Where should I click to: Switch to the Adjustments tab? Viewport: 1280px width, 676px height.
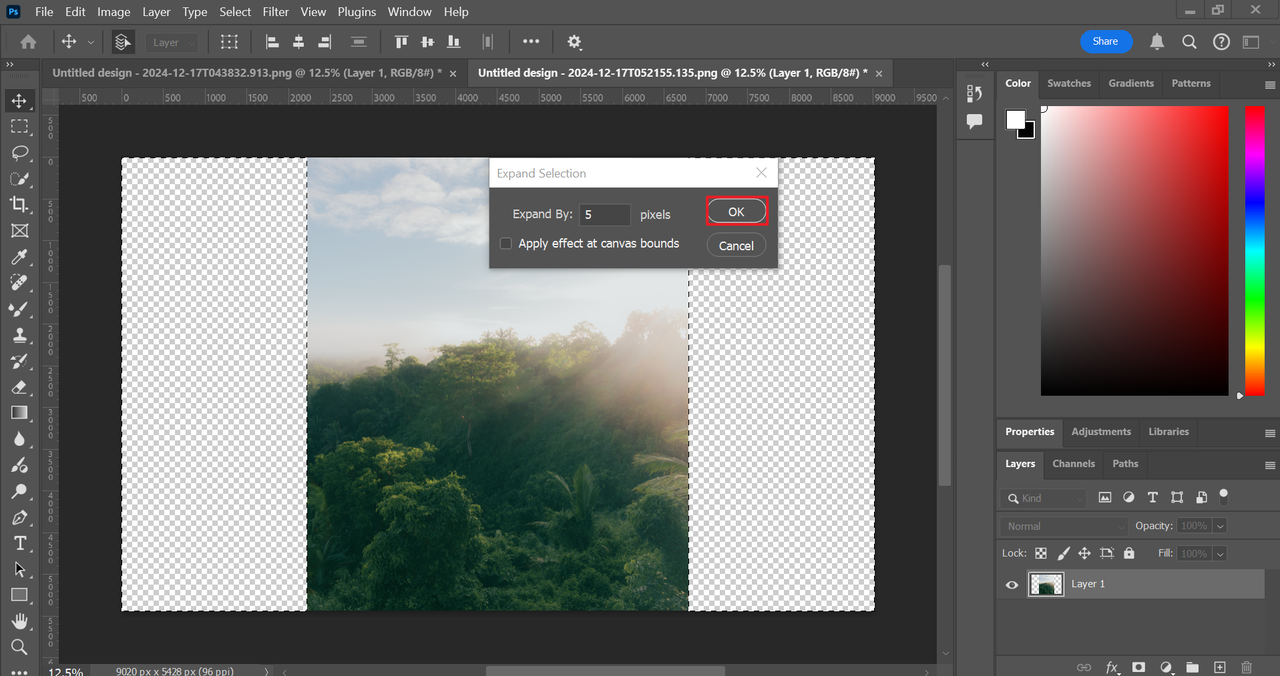click(1101, 432)
